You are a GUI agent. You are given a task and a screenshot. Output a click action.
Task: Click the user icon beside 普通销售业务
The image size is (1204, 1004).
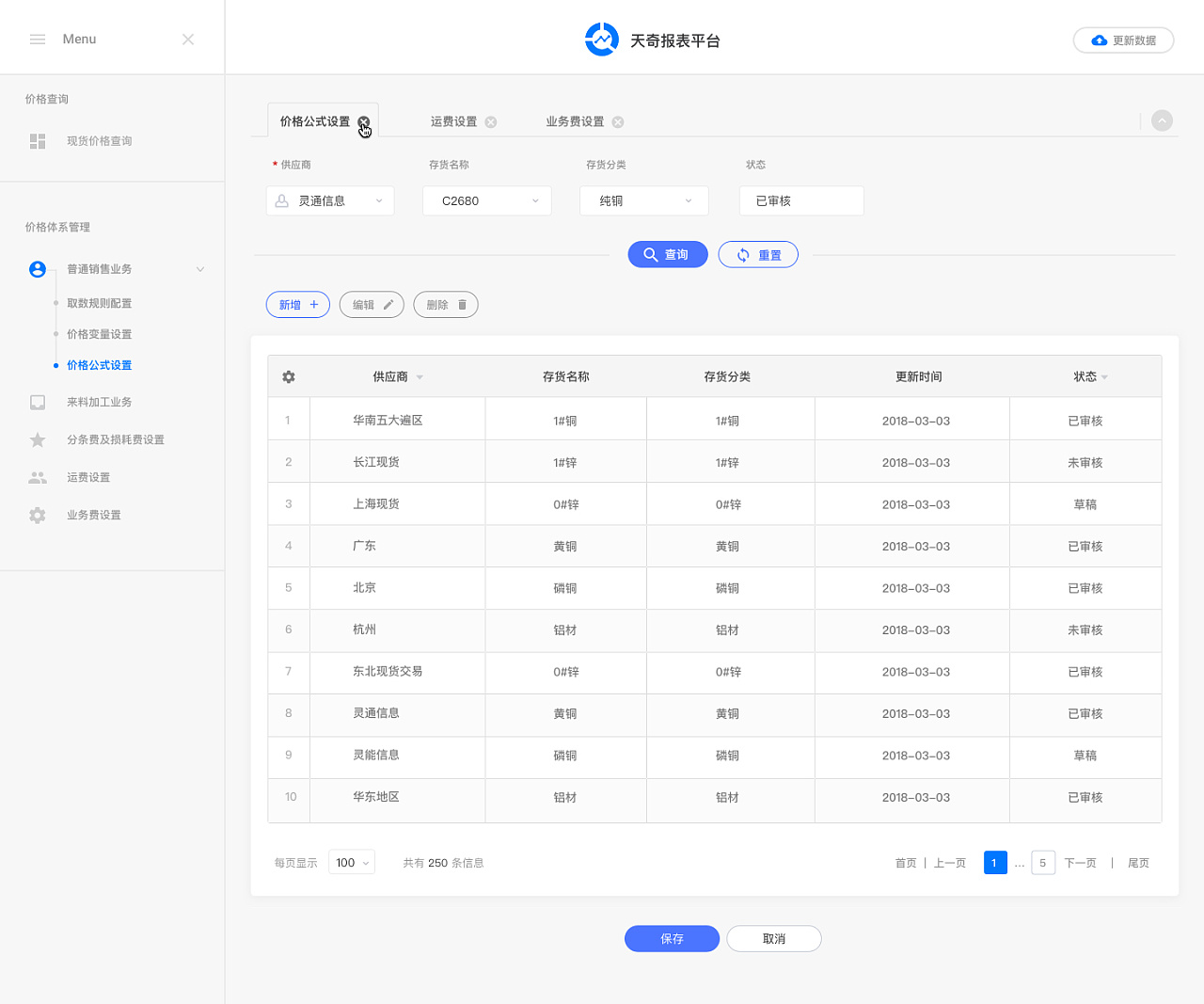pyautogui.click(x=38, y=269)
